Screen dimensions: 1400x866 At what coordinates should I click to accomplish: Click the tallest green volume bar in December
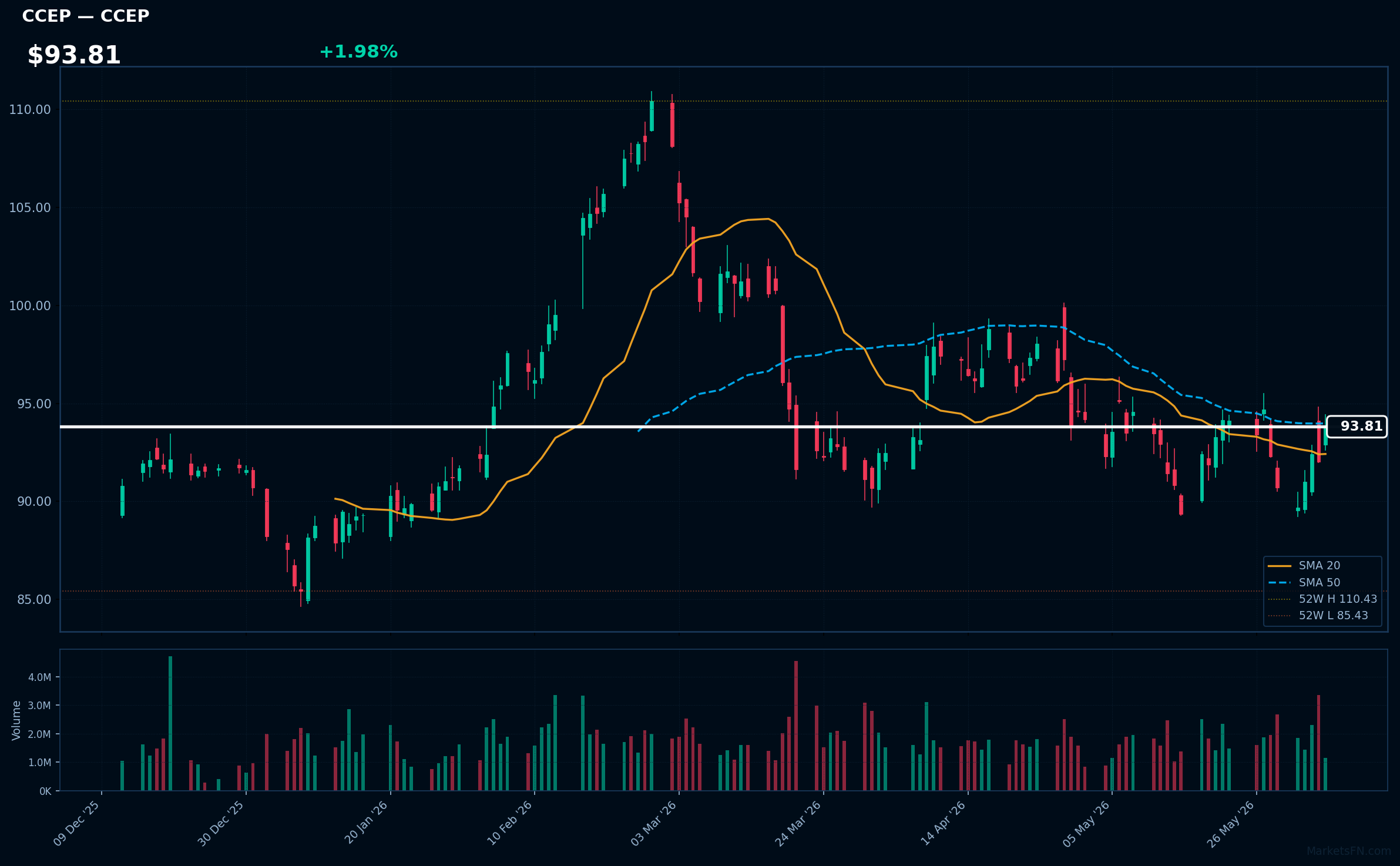point(170,723)
